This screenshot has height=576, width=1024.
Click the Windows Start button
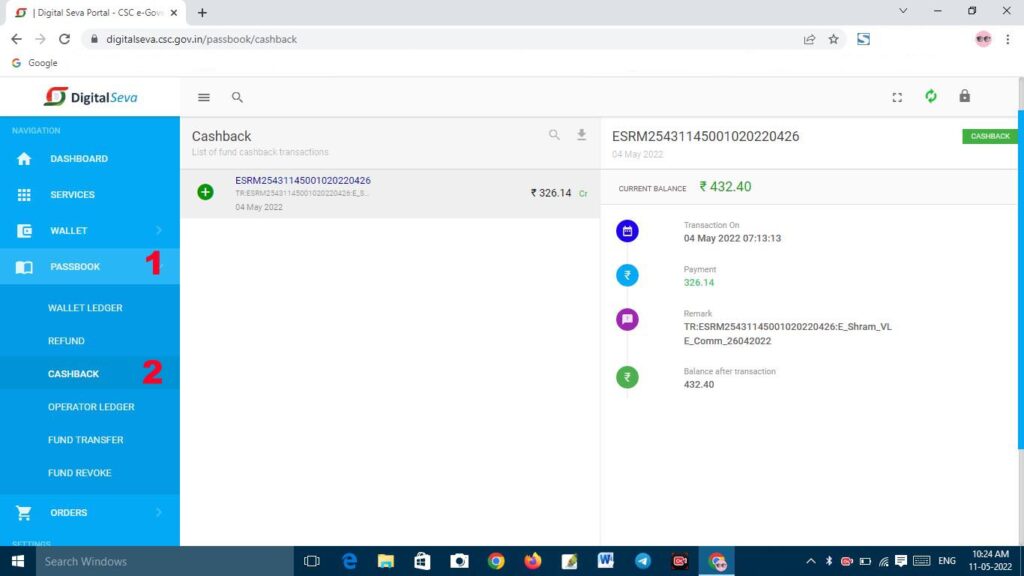coord(18,561)
